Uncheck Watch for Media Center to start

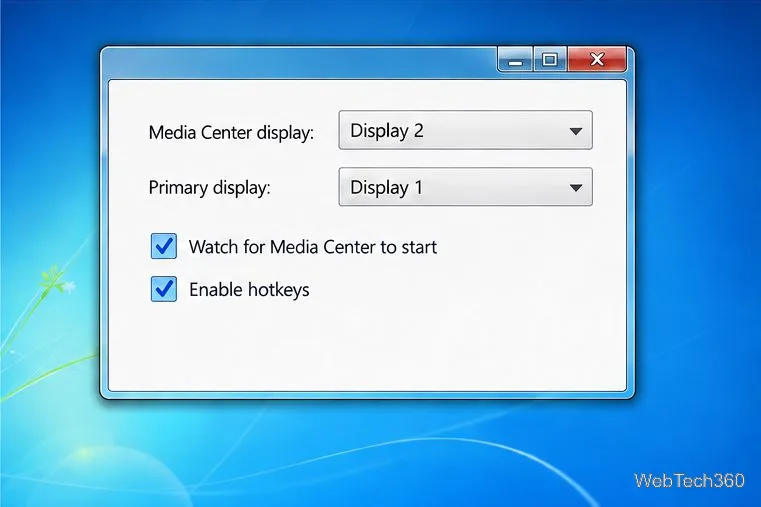click(x=164, y=246)
